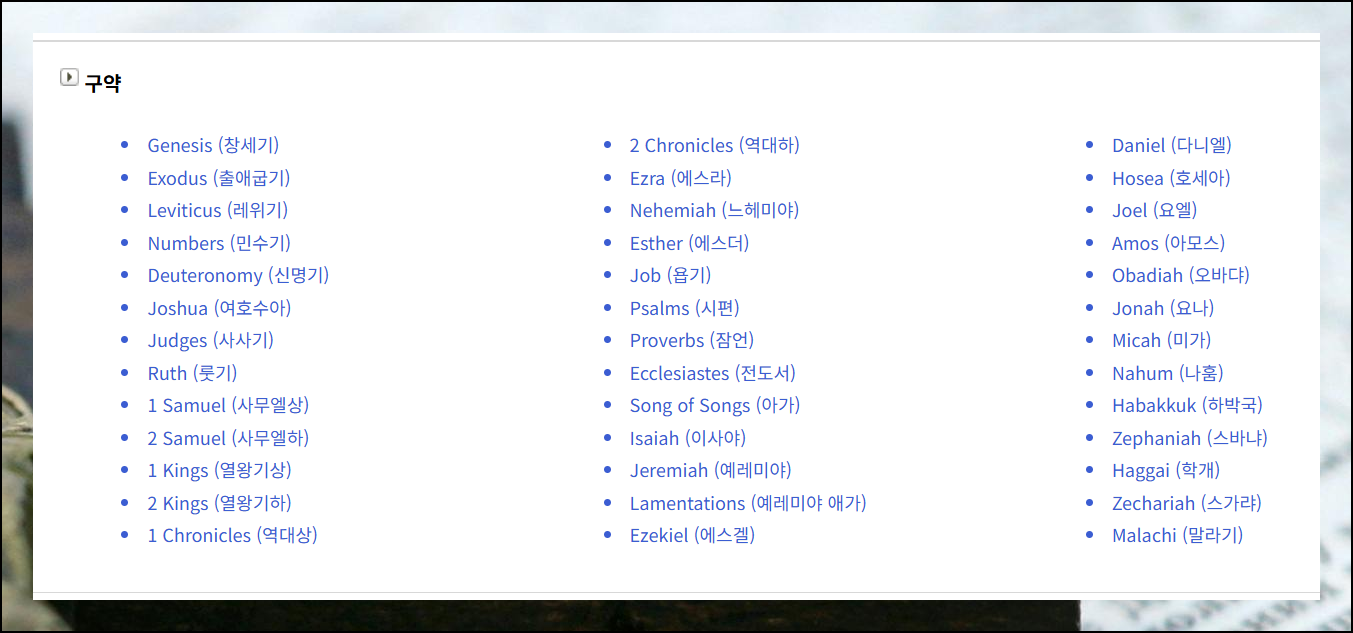The image size is (1353, 633).
Task: Open Jeremiah (예레미야) link
Action: point(710,470)
